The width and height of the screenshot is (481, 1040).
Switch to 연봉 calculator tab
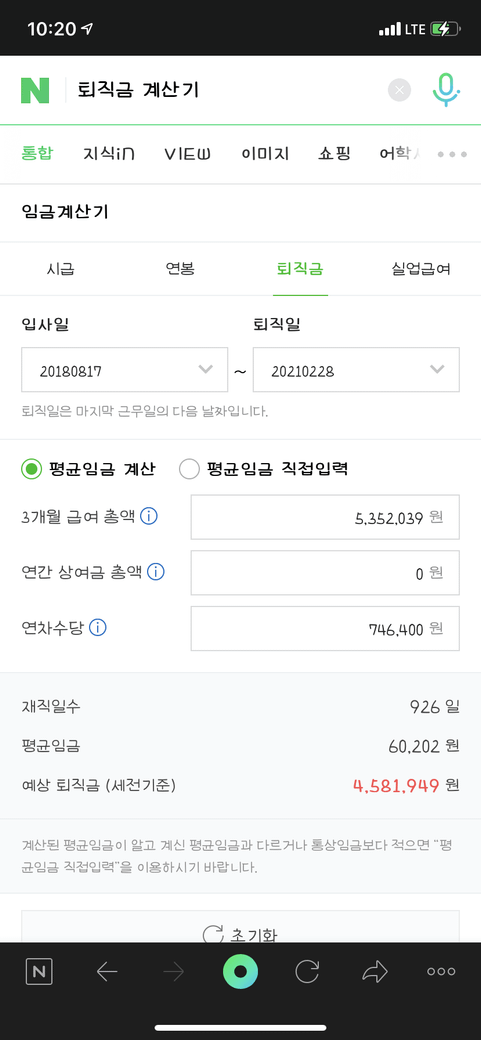pos(180,269)
